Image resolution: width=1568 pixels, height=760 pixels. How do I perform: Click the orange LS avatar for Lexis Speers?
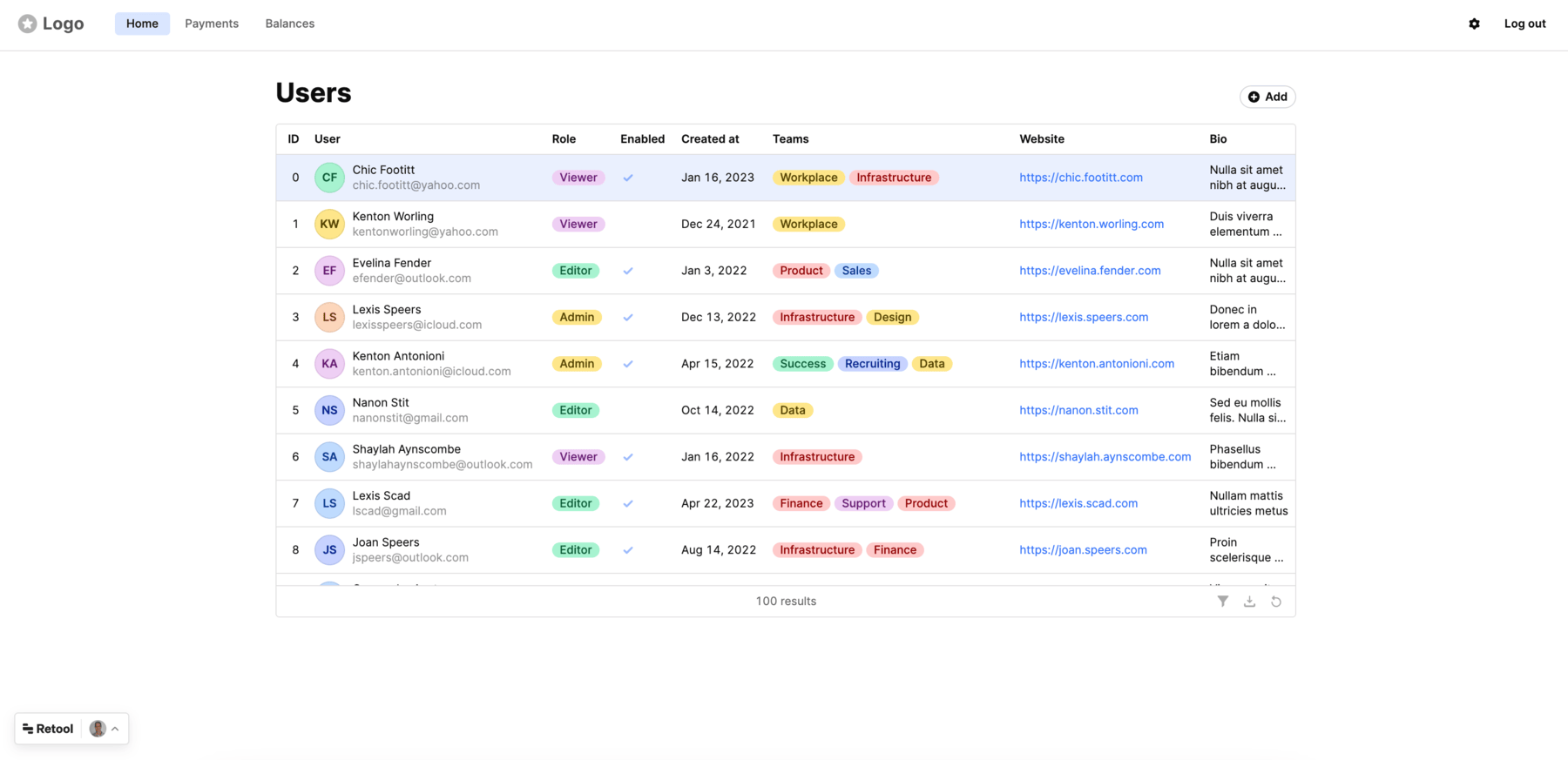point(329,317)
